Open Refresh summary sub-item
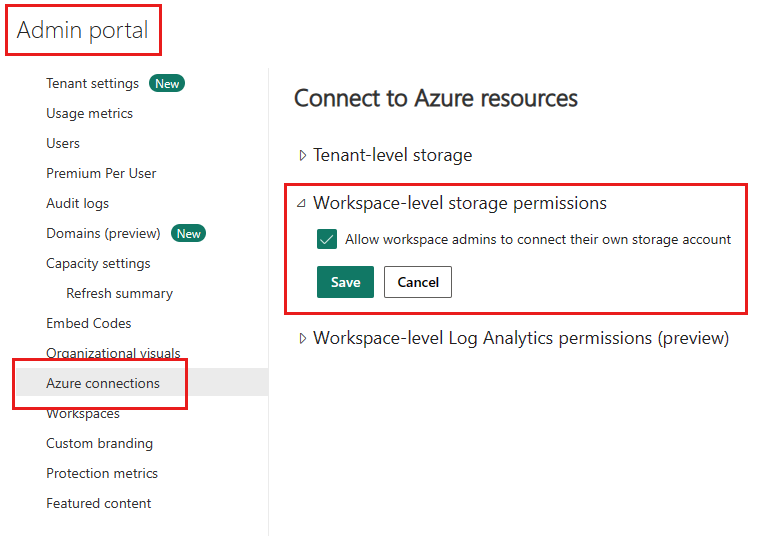The height and width of the screenshot is (536, 775). (x=119, y=293)
